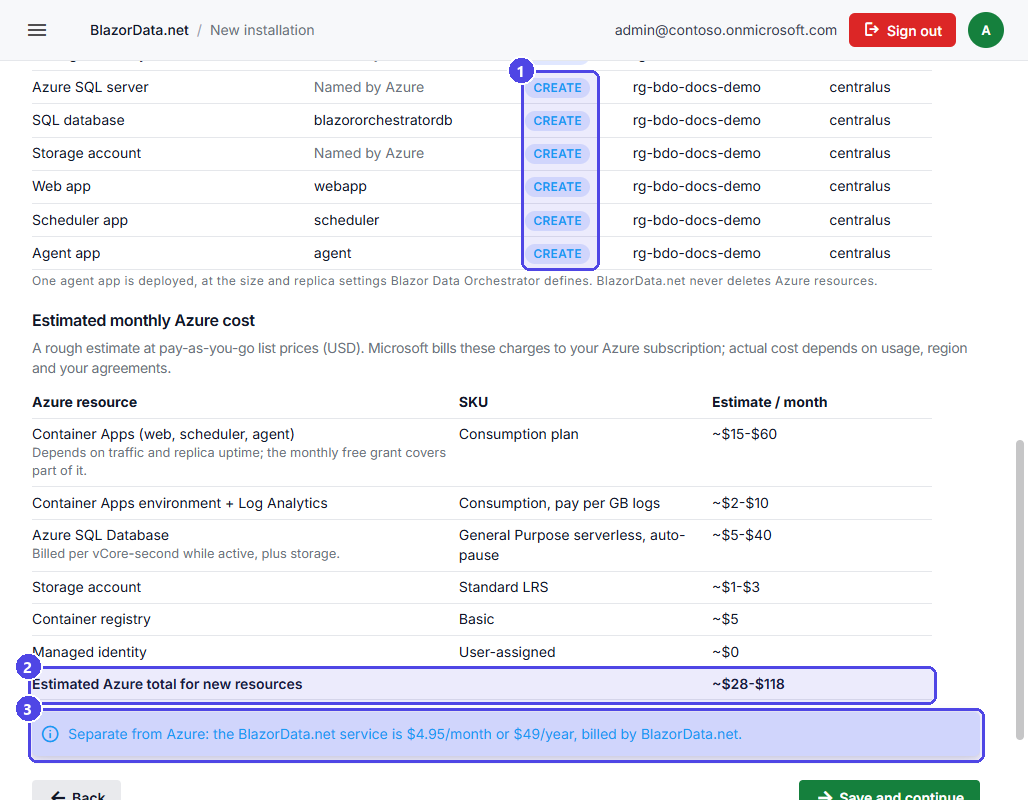The image size is (1028, 800).
Task: Click Named by Azure in Azure SQL server row
Action: 368,87
